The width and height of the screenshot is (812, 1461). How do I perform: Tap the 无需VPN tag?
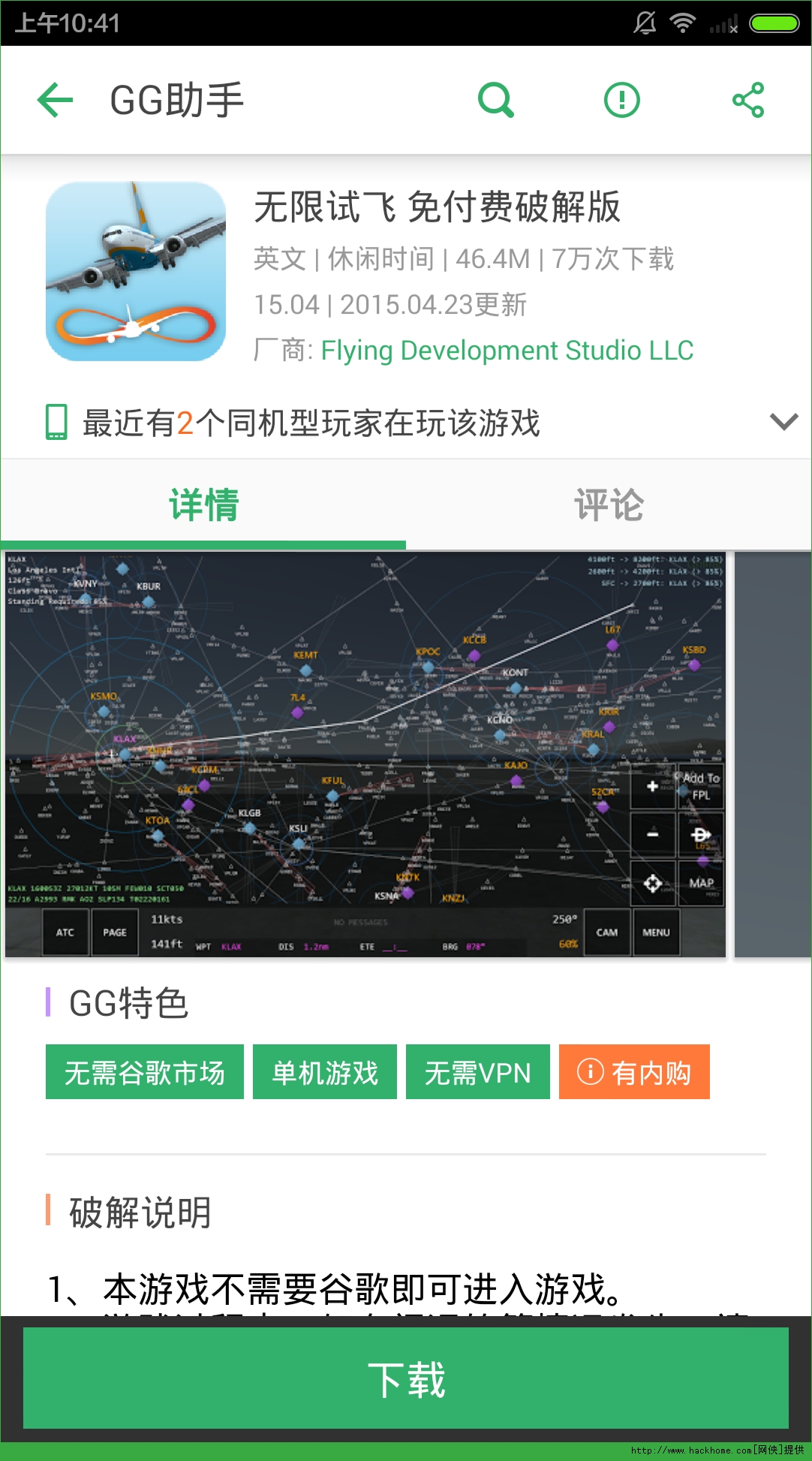[478, 1072]
